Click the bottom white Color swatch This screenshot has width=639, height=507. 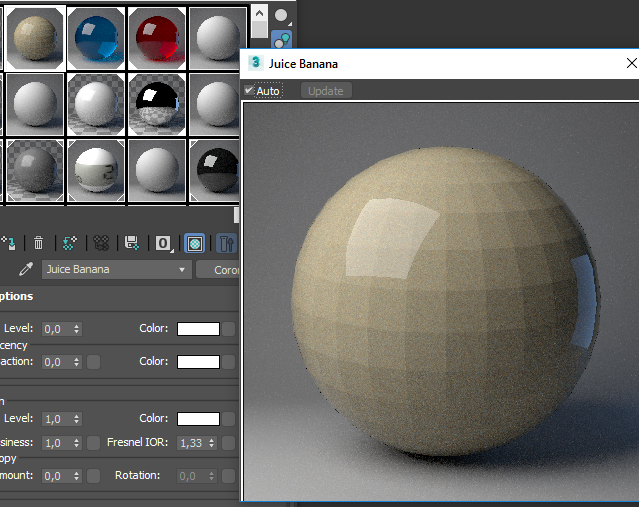point(198,419)
